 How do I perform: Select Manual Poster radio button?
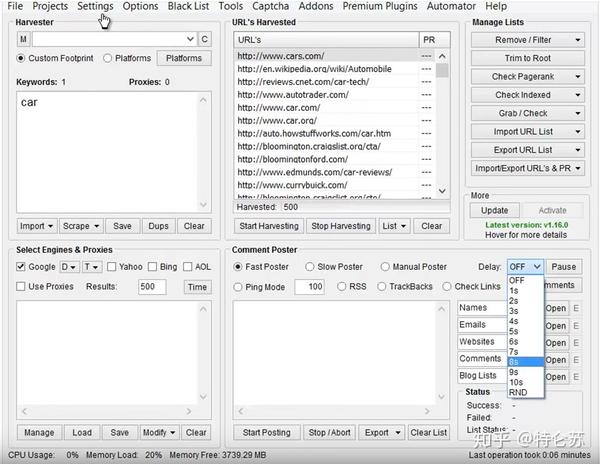pyautogui.click(x=385, y=267)
